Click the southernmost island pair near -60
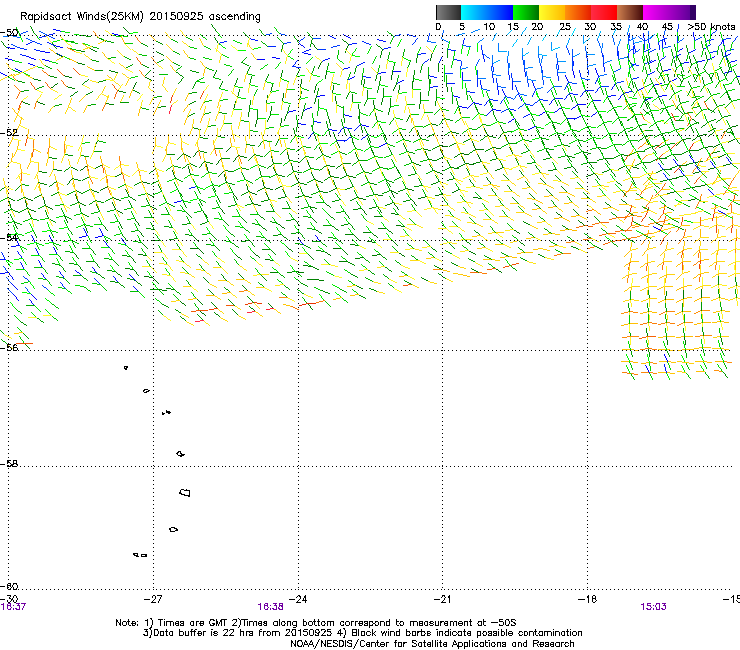 (x=140, y=555)
